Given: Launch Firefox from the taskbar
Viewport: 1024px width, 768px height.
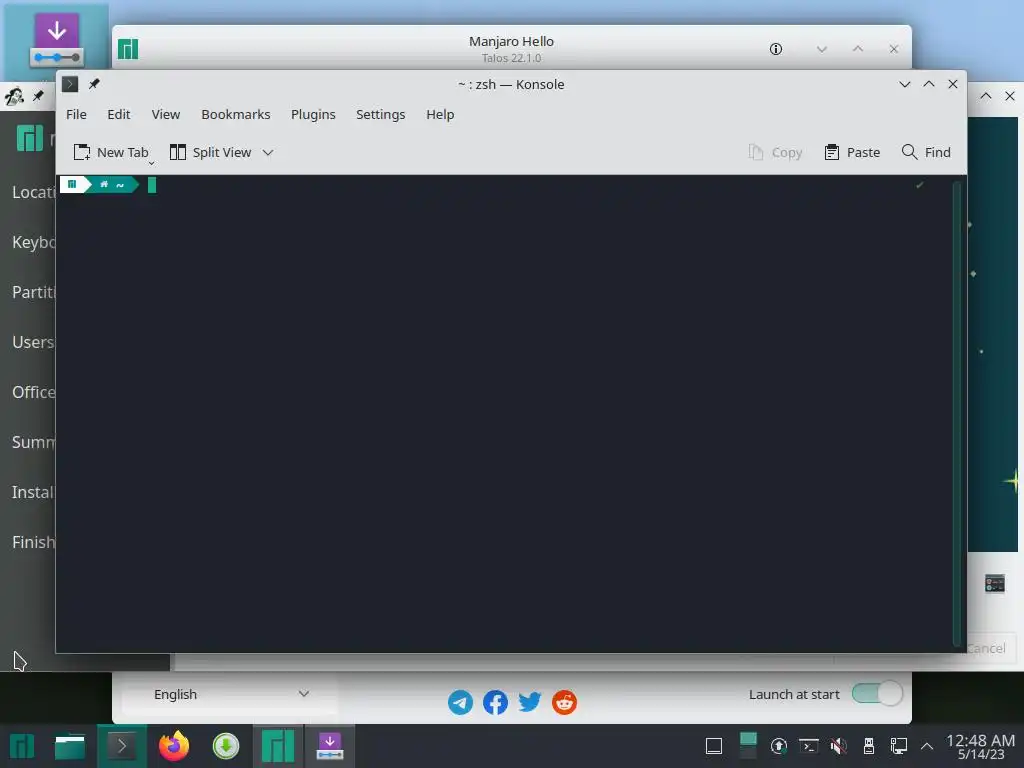Looking at the screenshot, I should coord(174,746).
